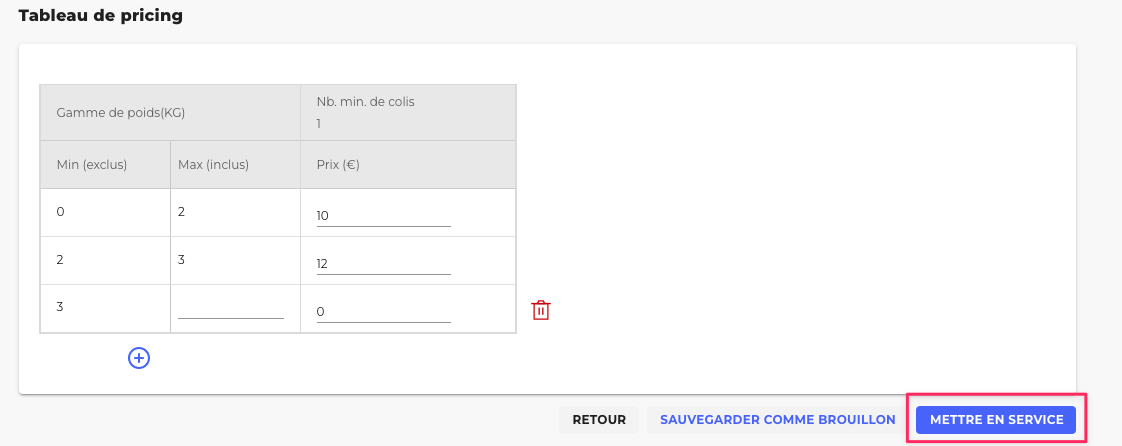Select the Max (inclus) column header
1122x446 pixels.
(213, 165)
